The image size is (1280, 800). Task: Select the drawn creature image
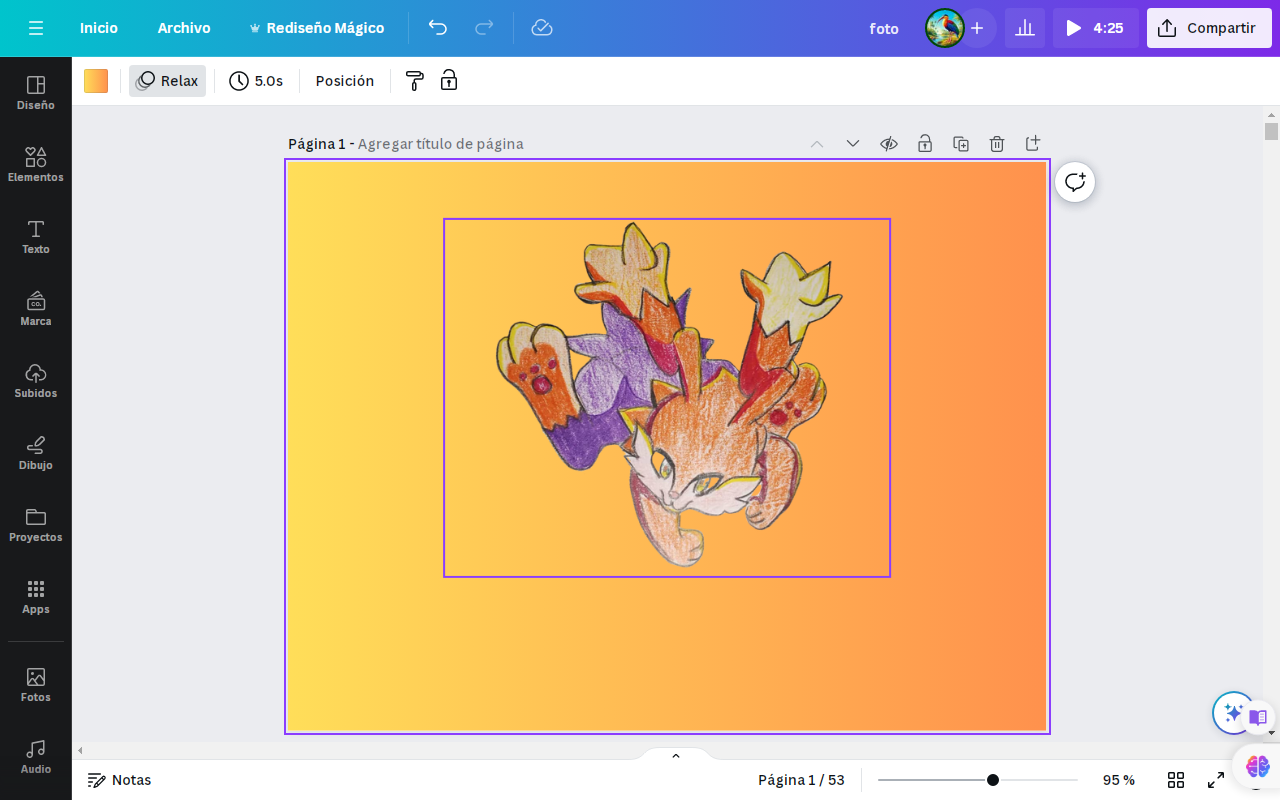tap(667, 398)
